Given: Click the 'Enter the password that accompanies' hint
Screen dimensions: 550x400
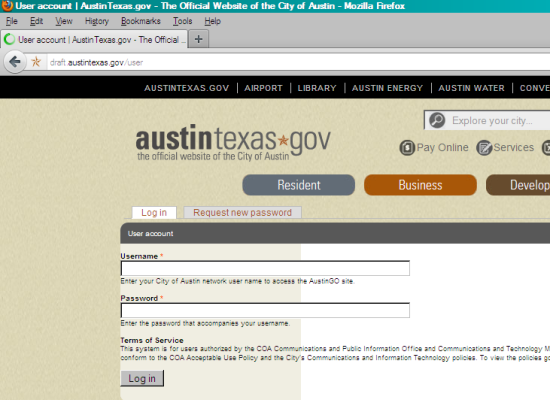Looking at the screenshot, I should (x=205, y=323).
